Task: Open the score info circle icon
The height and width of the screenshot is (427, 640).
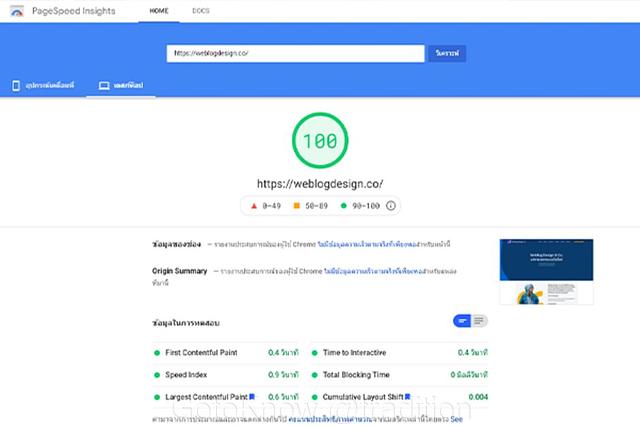Action: coord(391,206)
